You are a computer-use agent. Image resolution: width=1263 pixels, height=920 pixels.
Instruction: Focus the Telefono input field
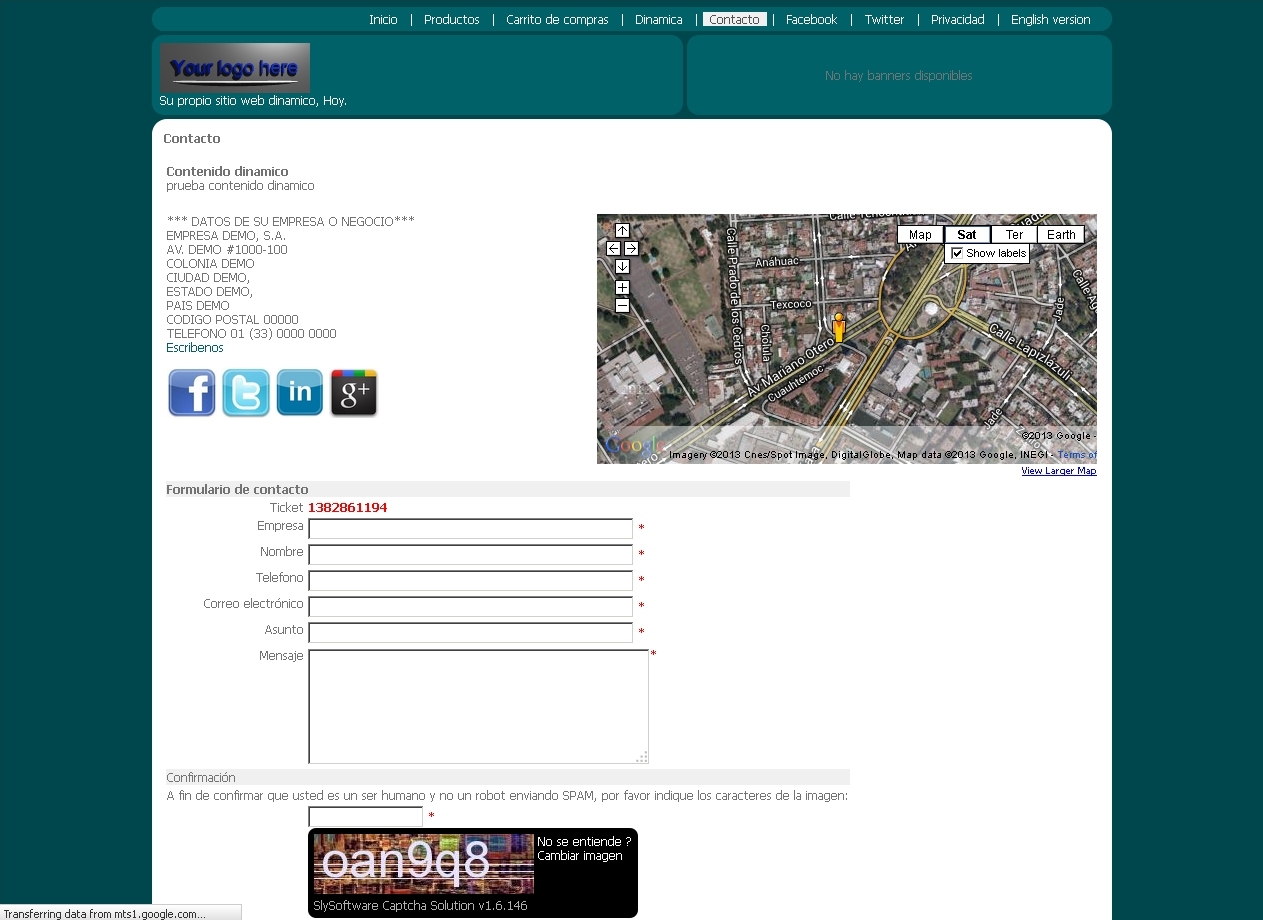click(x=470, y=581)
